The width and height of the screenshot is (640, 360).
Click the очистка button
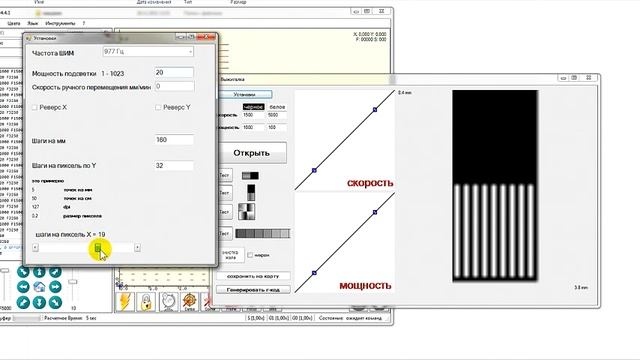[x=231, y=255]
